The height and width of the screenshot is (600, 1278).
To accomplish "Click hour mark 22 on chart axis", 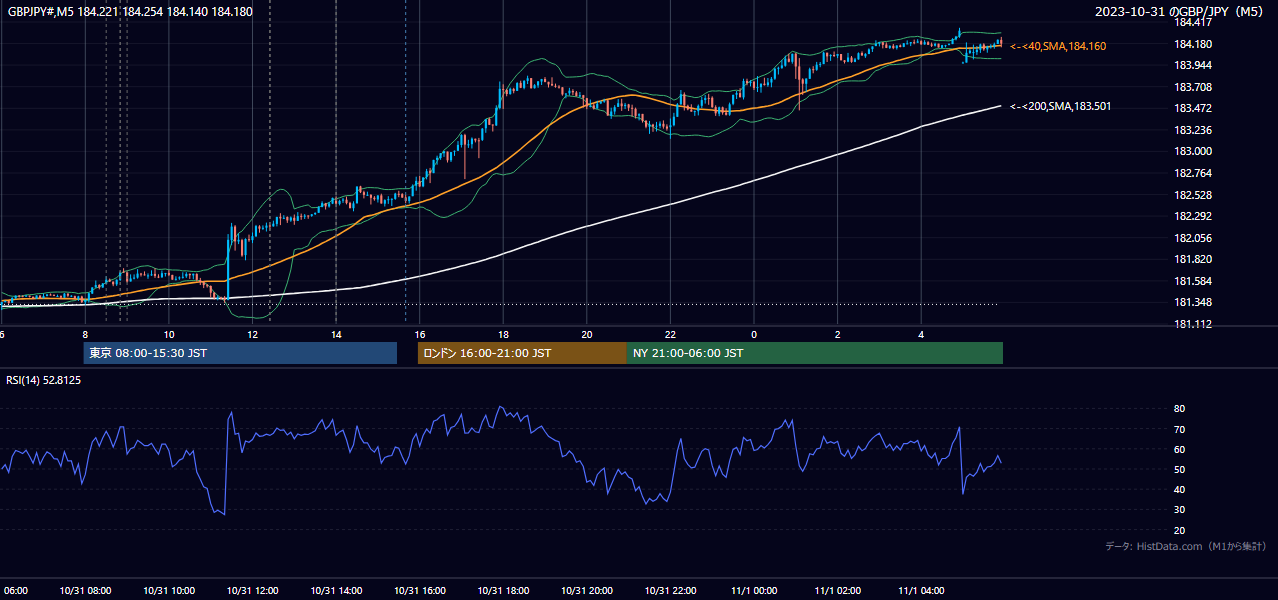I will [x=670, y=334].
